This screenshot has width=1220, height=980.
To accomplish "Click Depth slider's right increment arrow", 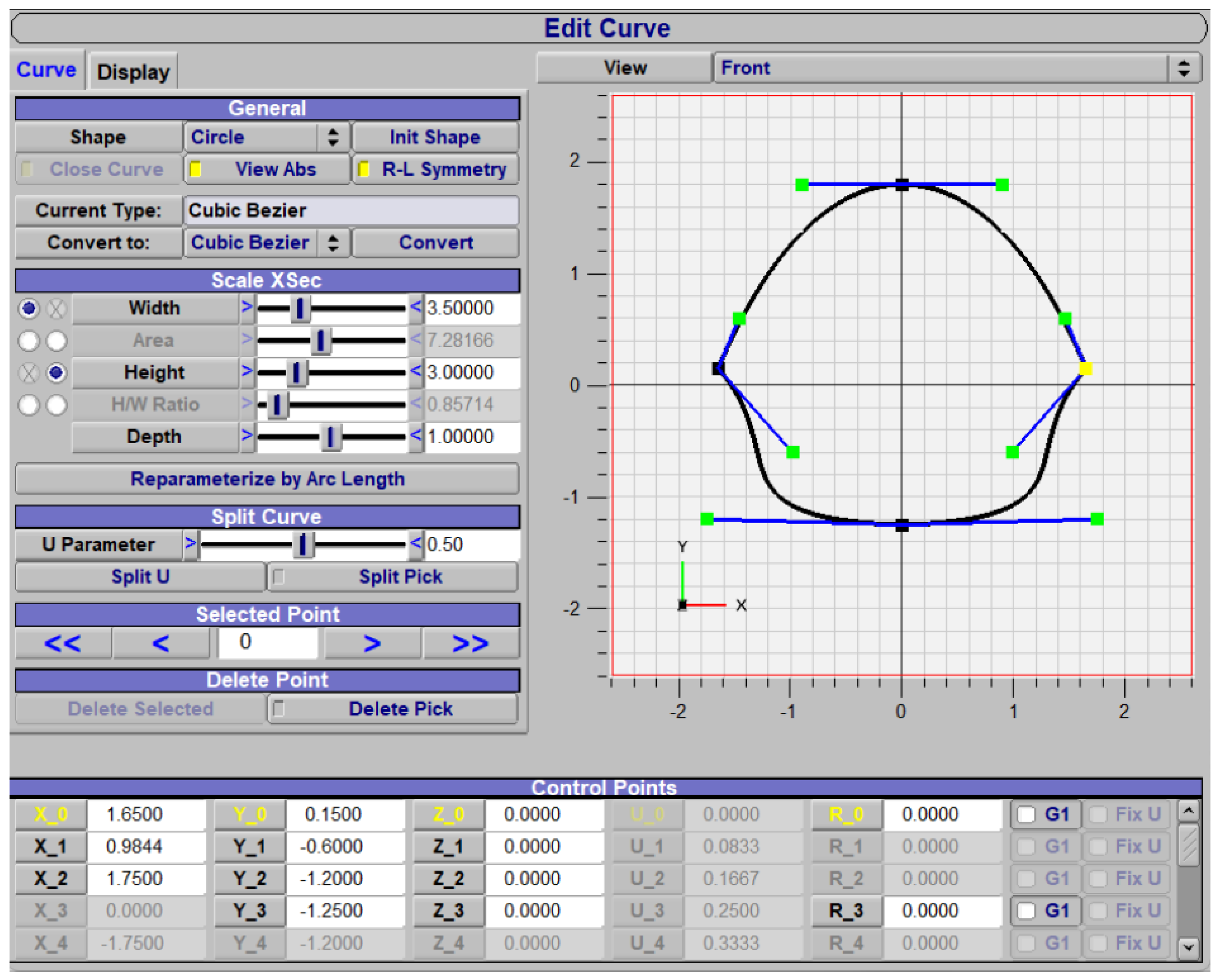I will pos(416,436).
